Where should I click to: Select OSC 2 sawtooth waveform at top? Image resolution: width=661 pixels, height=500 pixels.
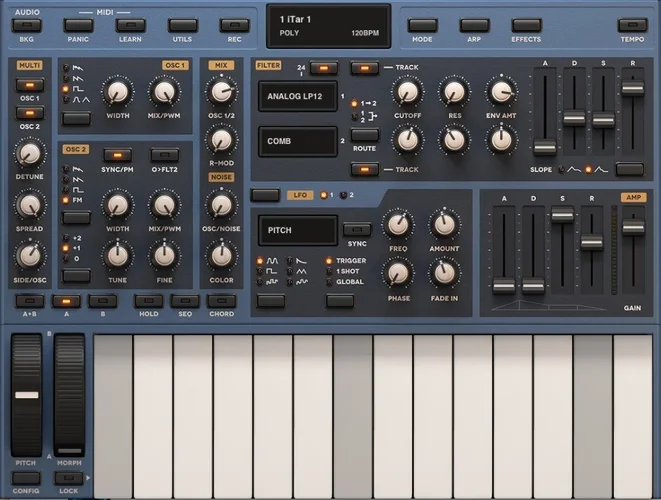pos(78,169)
